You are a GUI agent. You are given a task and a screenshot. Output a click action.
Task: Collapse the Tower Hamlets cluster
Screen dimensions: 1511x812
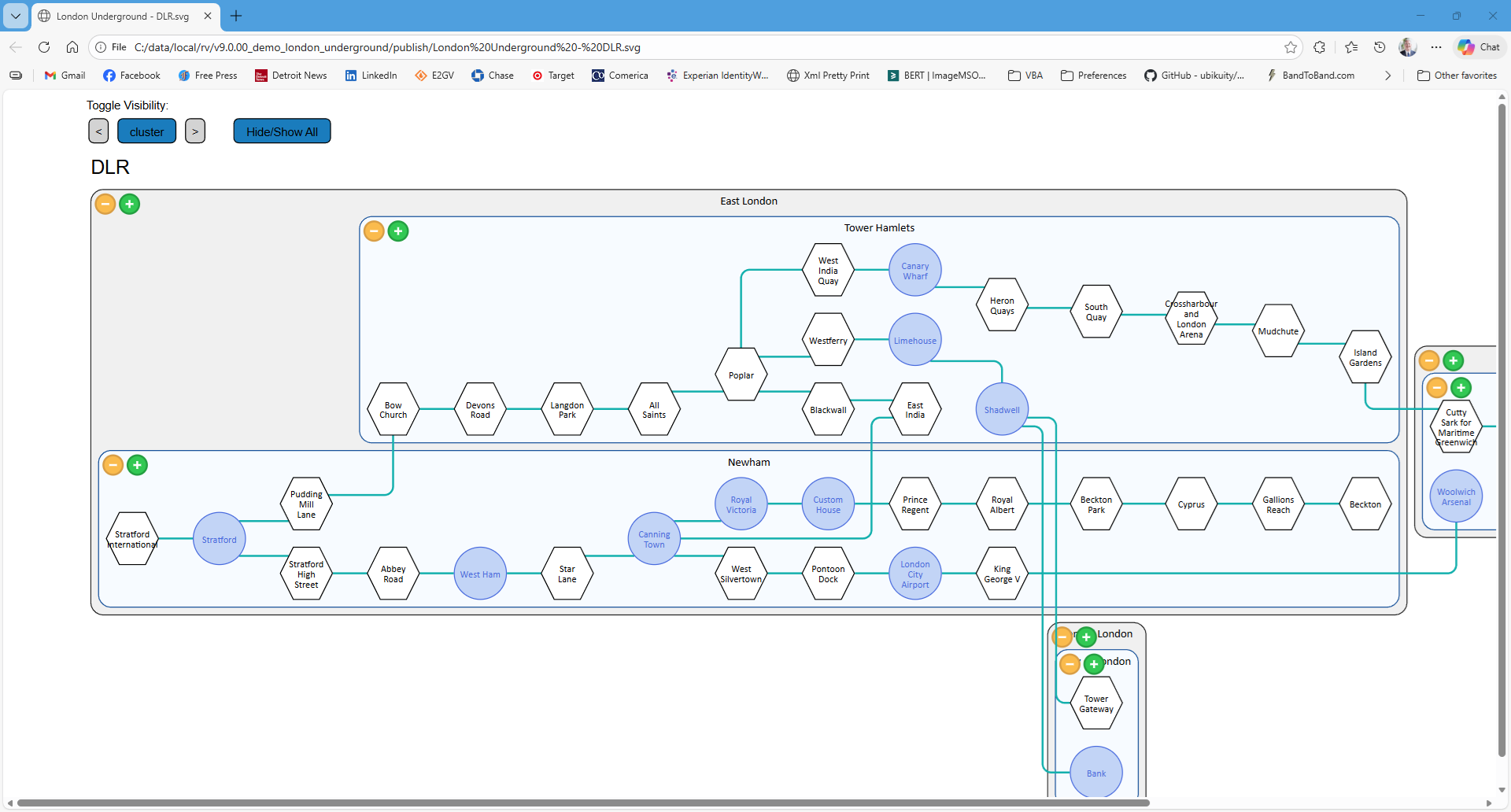[374, 231]
